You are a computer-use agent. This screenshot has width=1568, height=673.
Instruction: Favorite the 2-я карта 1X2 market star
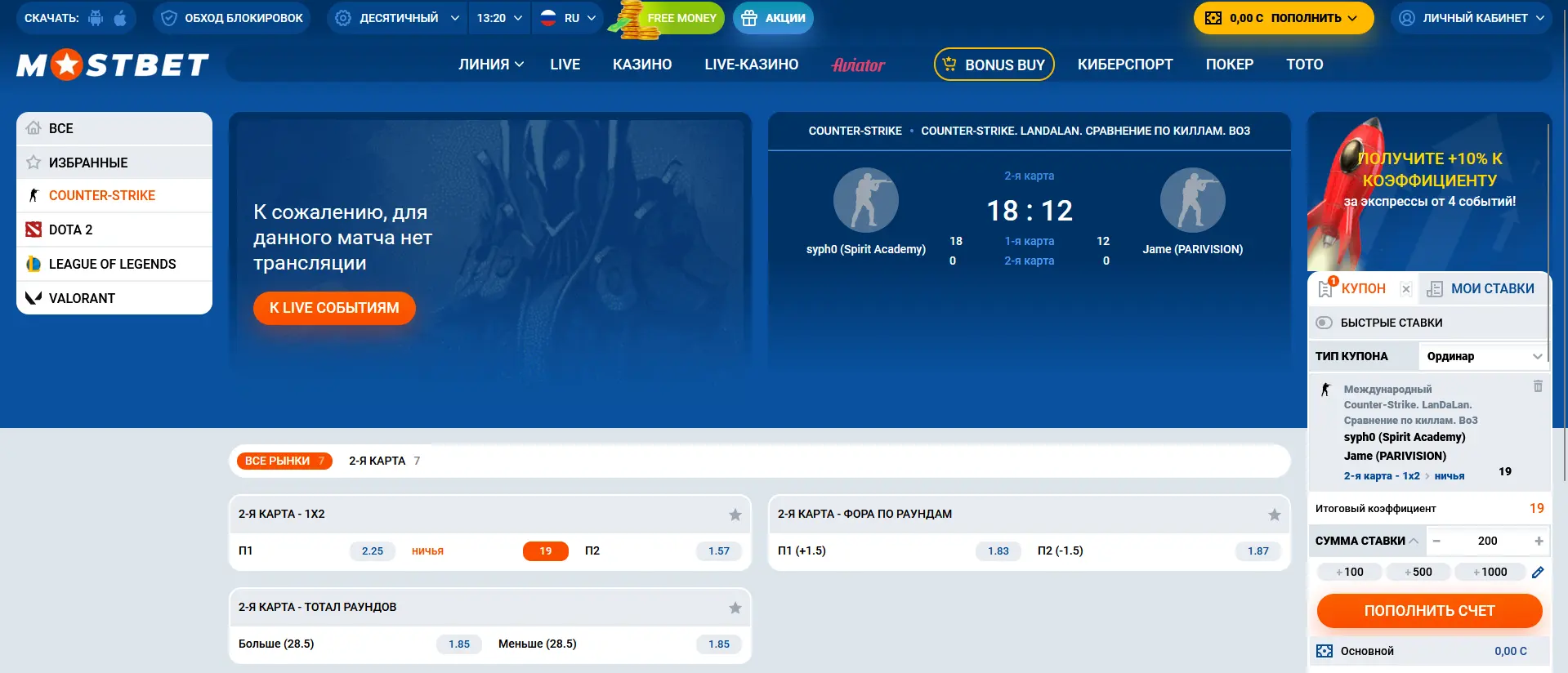coord(735,515)
